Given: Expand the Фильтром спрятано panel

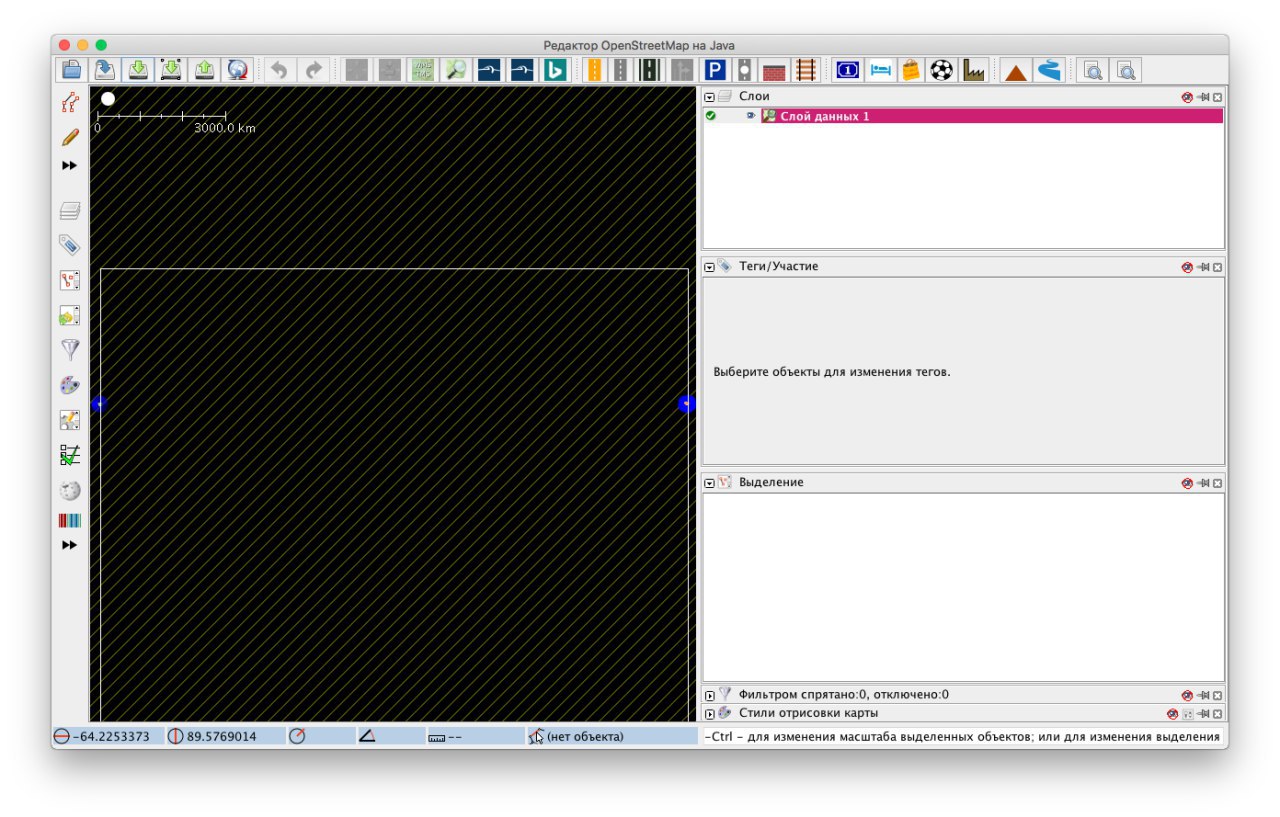Looking at the screenshot, I should (x=709, y=695).
